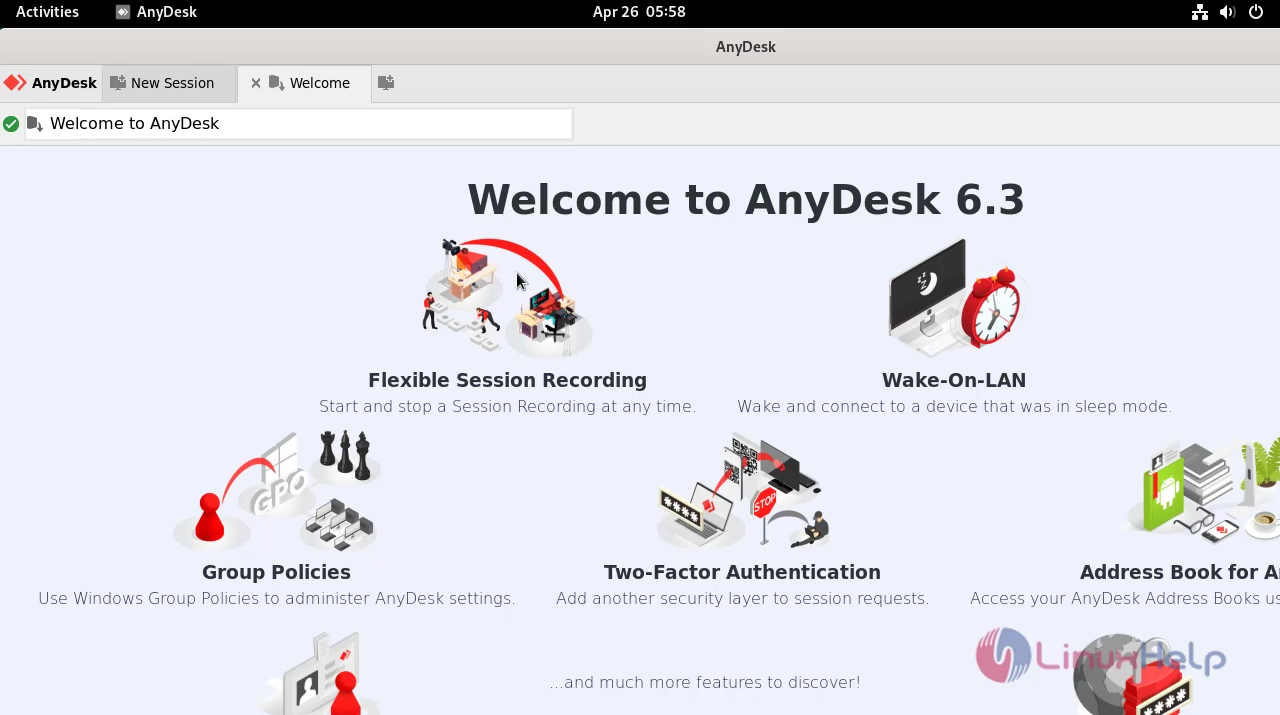Viewport: 1280px width, 715px height.
Task: Add a new session tab with the plus-monitor icon
Action: pos(386,83)
